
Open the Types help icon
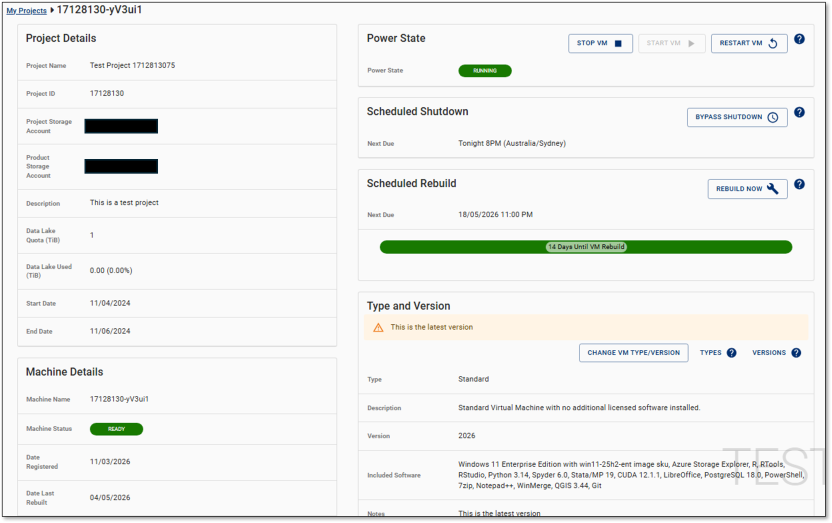click(731, 353)
